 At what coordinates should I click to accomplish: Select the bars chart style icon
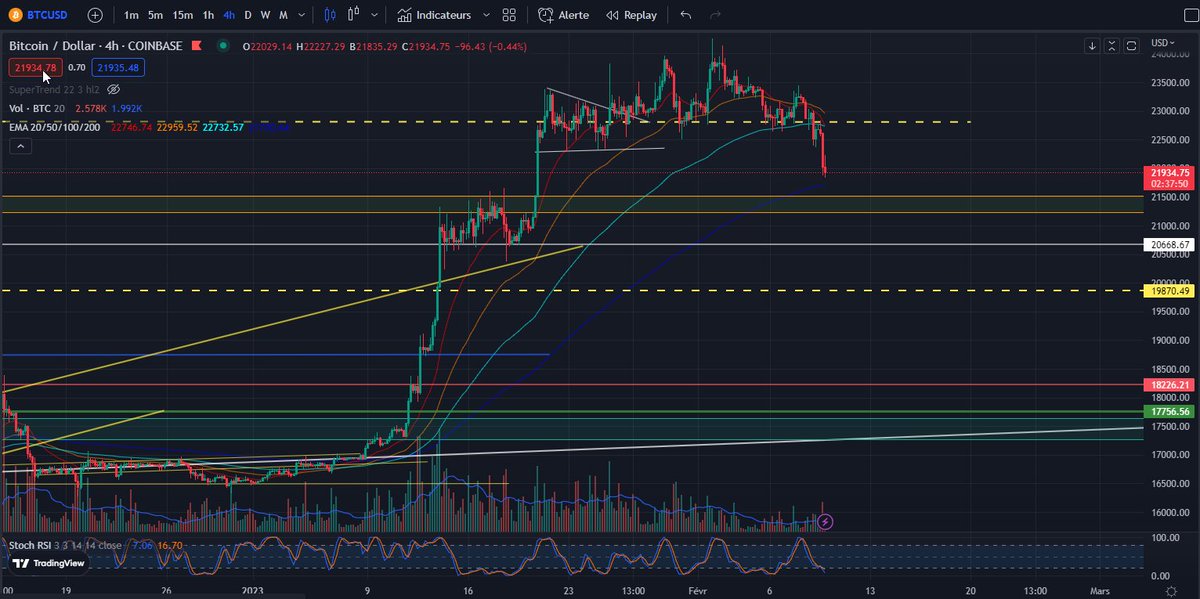tap(354, 15)
